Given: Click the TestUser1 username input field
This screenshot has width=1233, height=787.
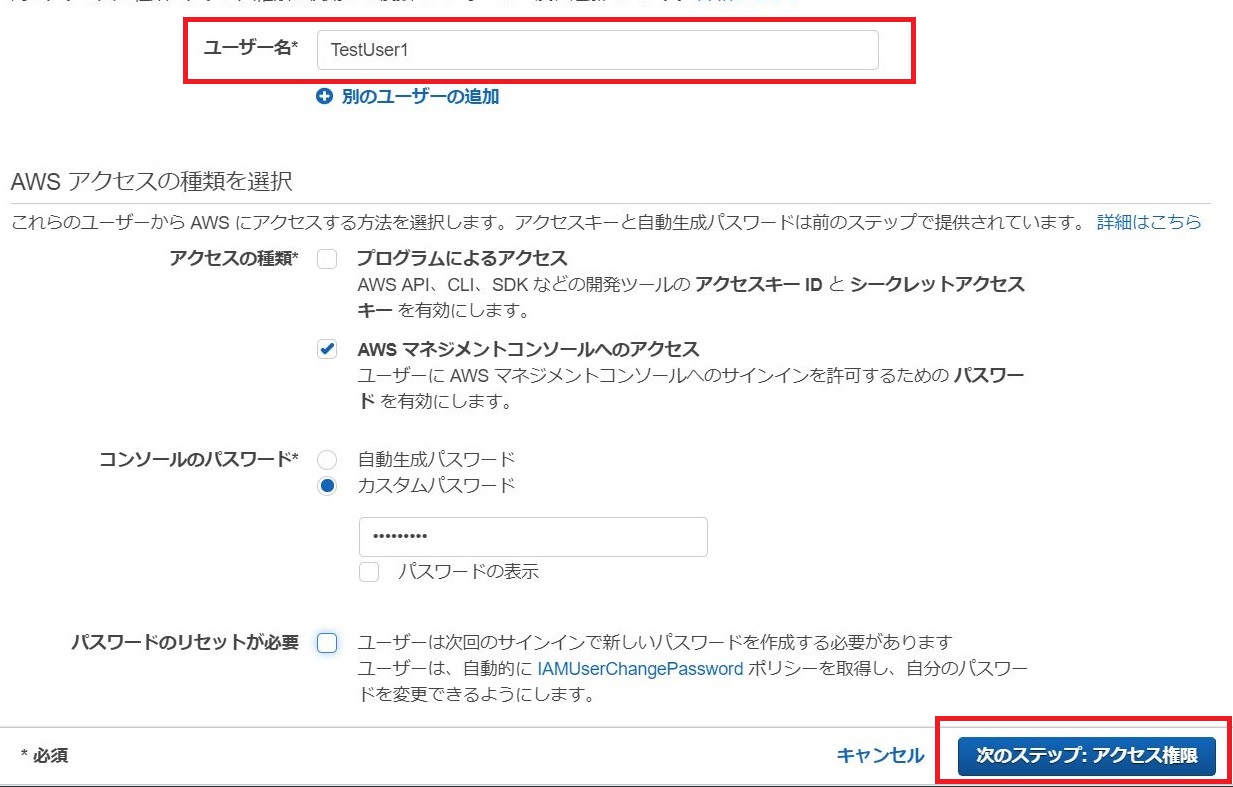Looking at the screenshot, I should (596, 49).
